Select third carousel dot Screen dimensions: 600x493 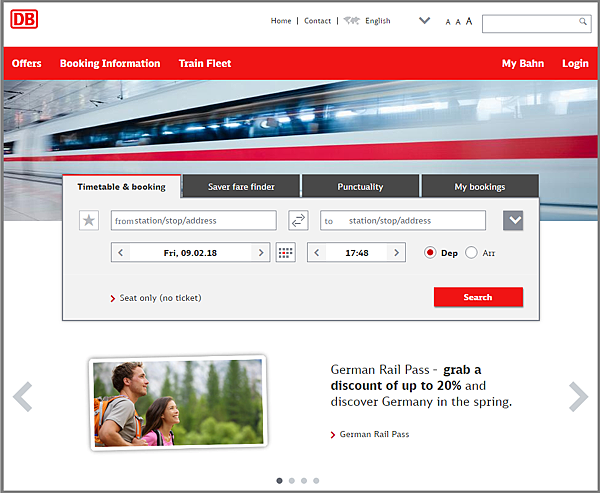tap(304, 480)
